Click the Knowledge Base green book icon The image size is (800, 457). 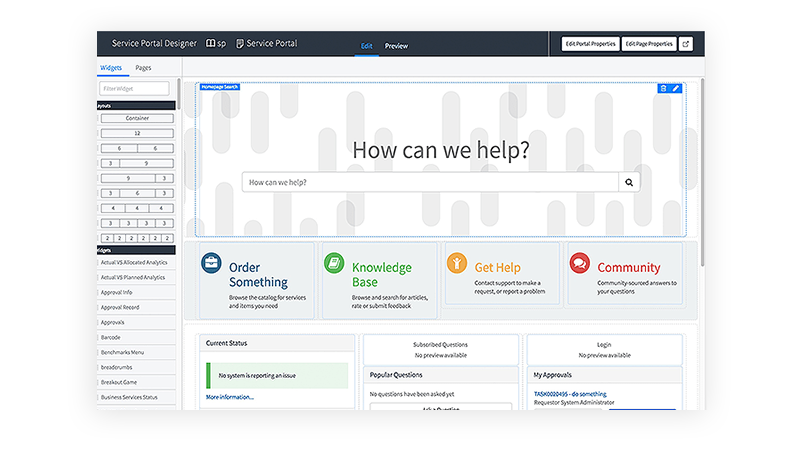tap(334, 263)
